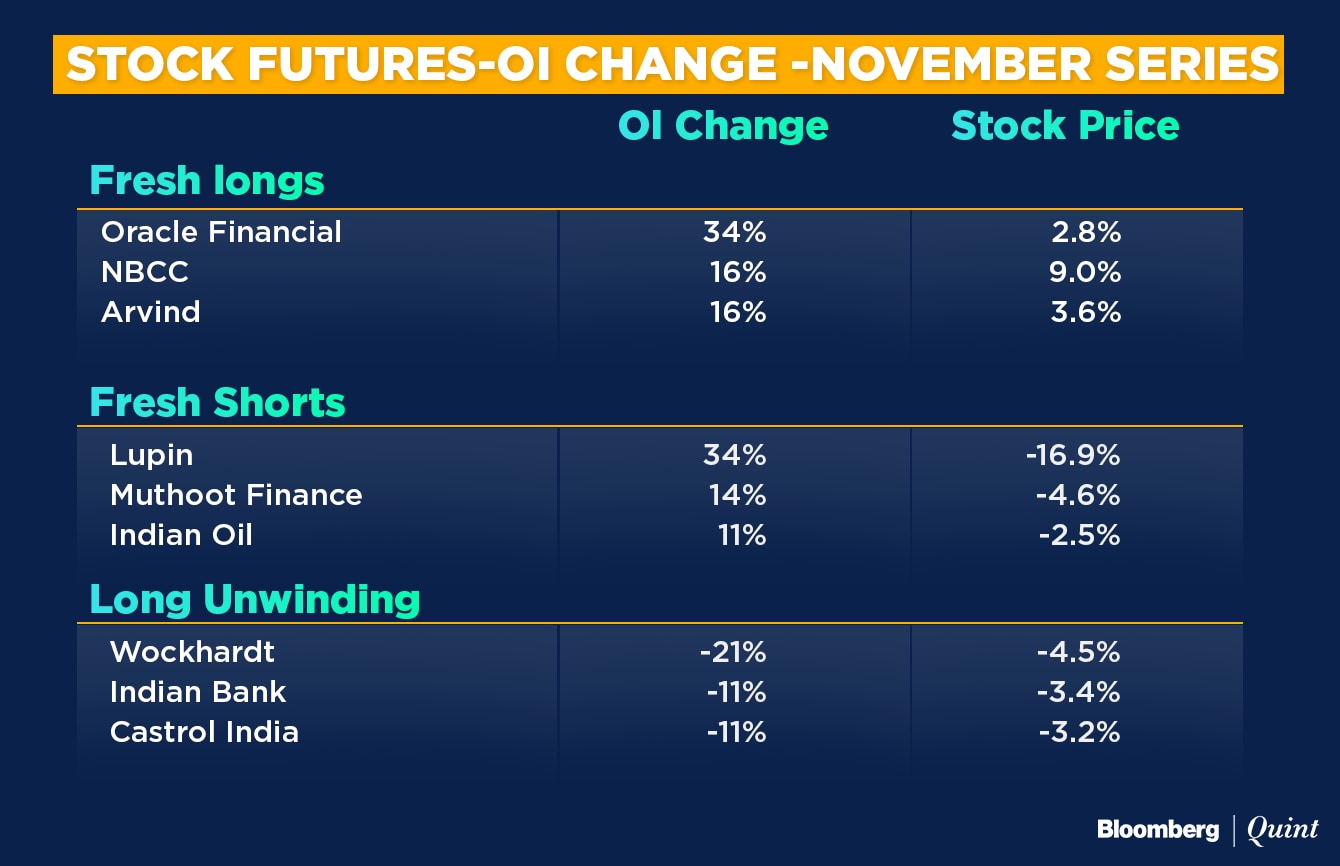Click the Long Unwinding section heading
The image size is (1340, 866).
255,599
